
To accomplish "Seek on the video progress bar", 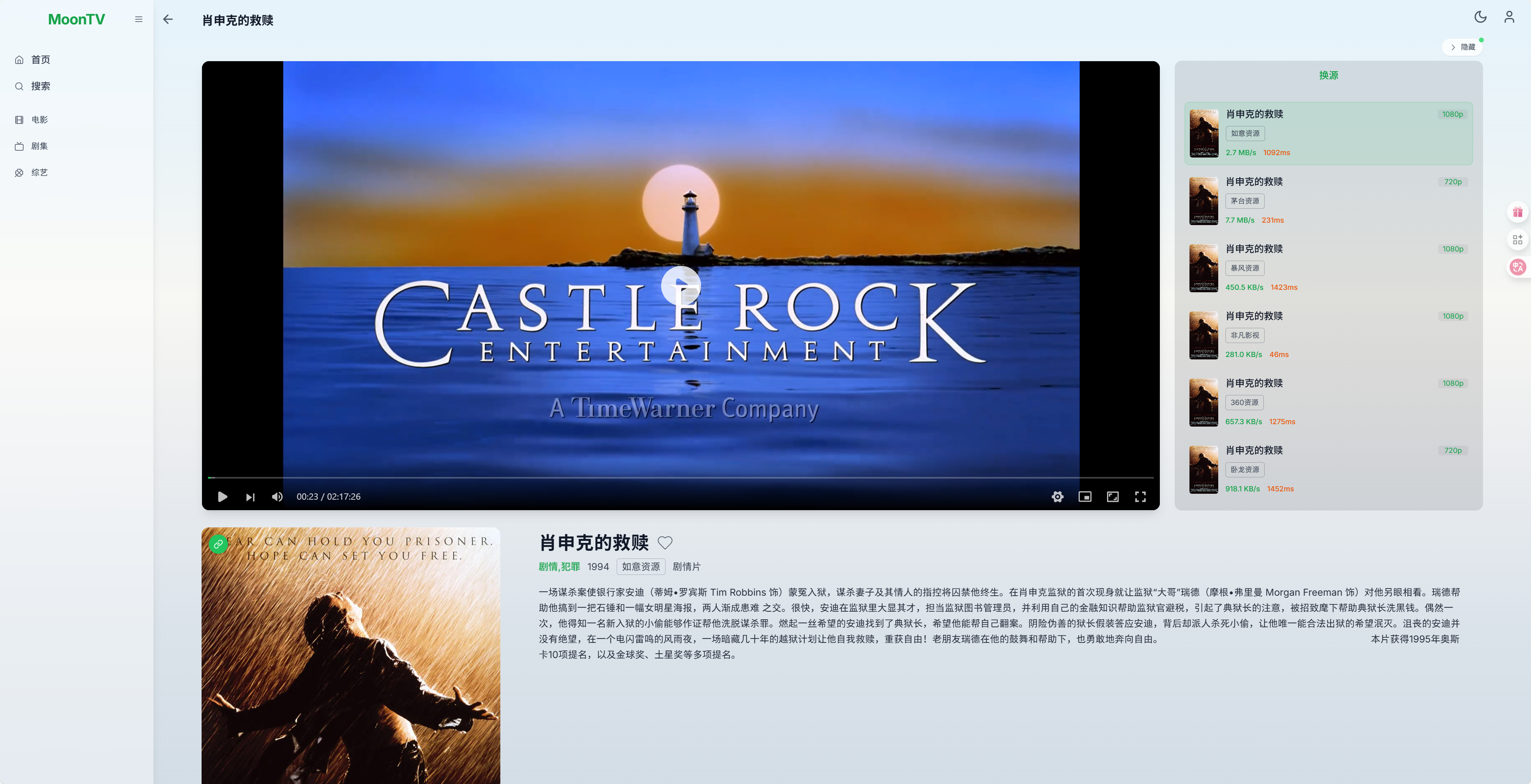I will click(680, 477).
